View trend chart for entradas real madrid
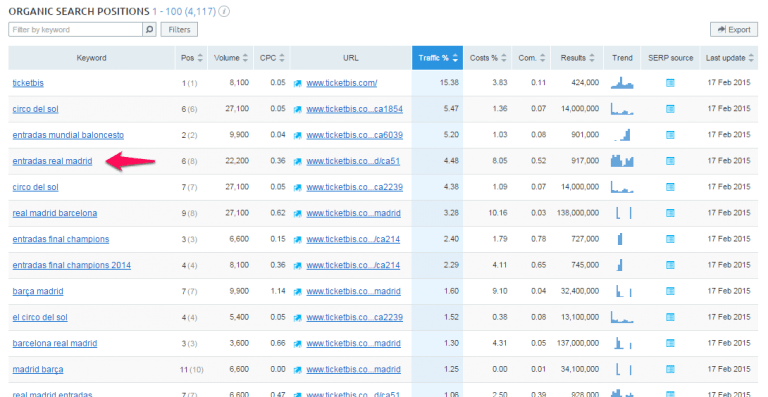Screen dimensions: 768x397 622,160
